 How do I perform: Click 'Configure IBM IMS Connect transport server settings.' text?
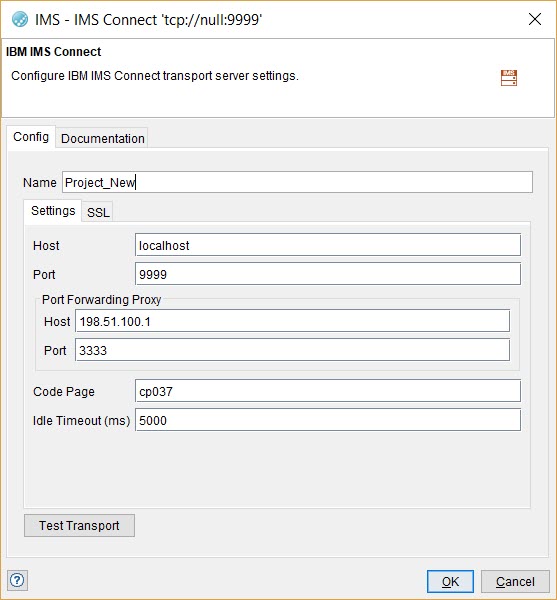pos(155,76)
